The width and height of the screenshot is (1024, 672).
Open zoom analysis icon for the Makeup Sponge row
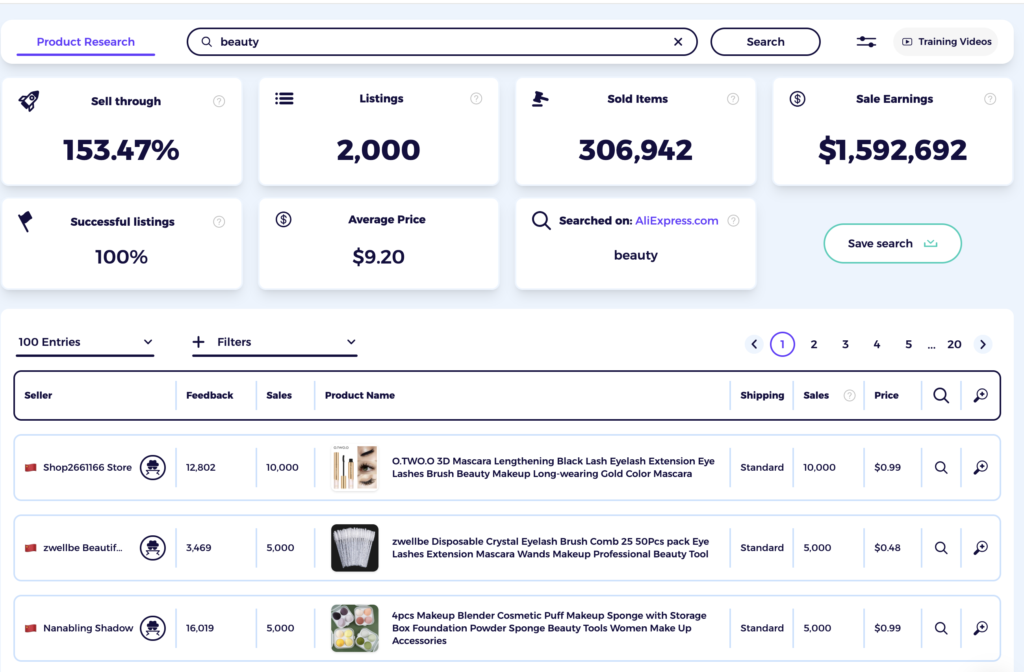(979, 628)
